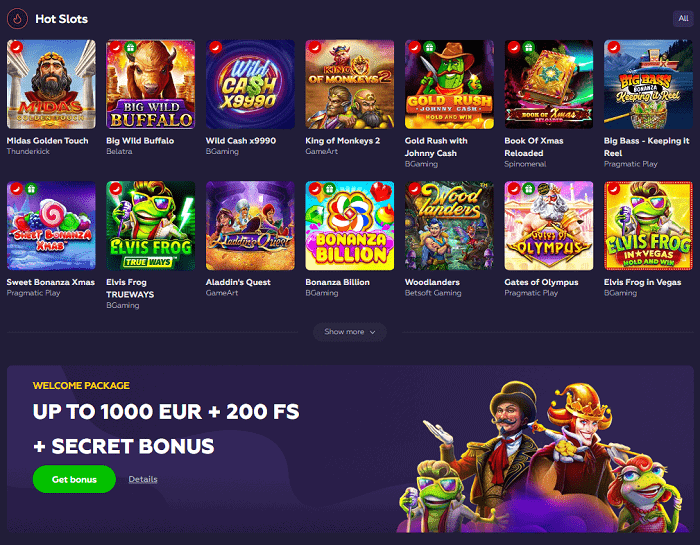Click the hot chili badge on Midas Golden Touch
This screenshot has height=545, width=700.
click(x=17, y=47)
